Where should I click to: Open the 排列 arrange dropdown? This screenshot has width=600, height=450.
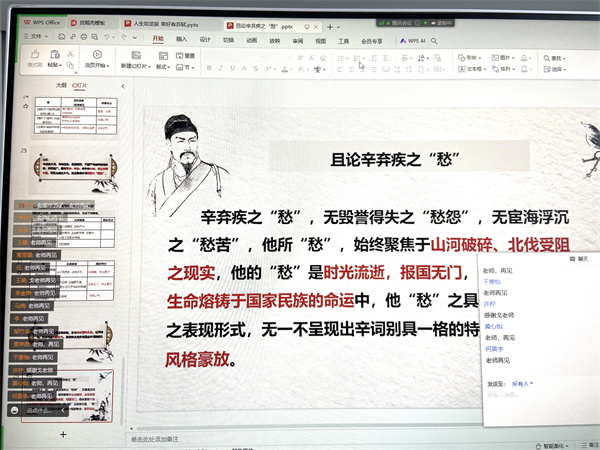[503, 69]
